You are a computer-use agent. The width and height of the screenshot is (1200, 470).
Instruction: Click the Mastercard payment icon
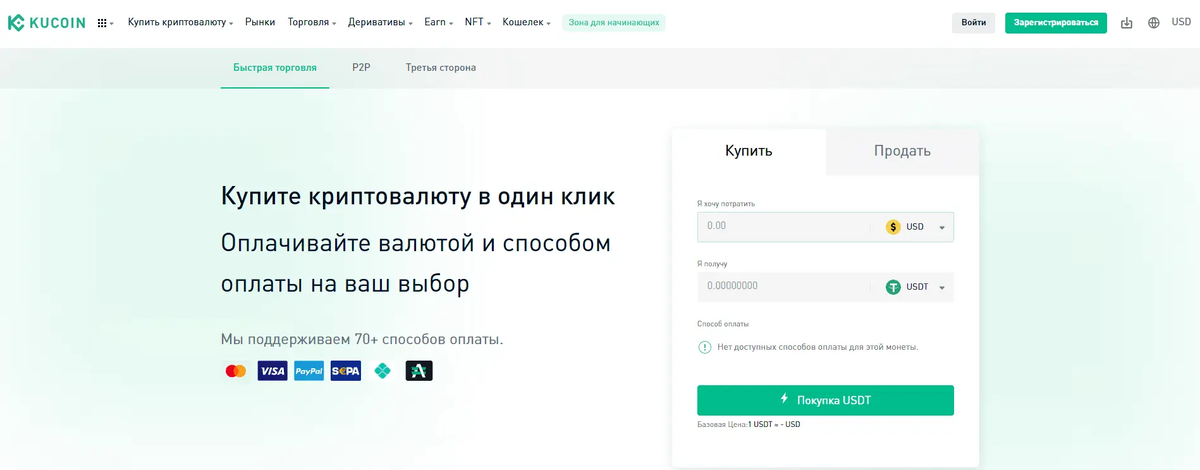click(236, 371)
